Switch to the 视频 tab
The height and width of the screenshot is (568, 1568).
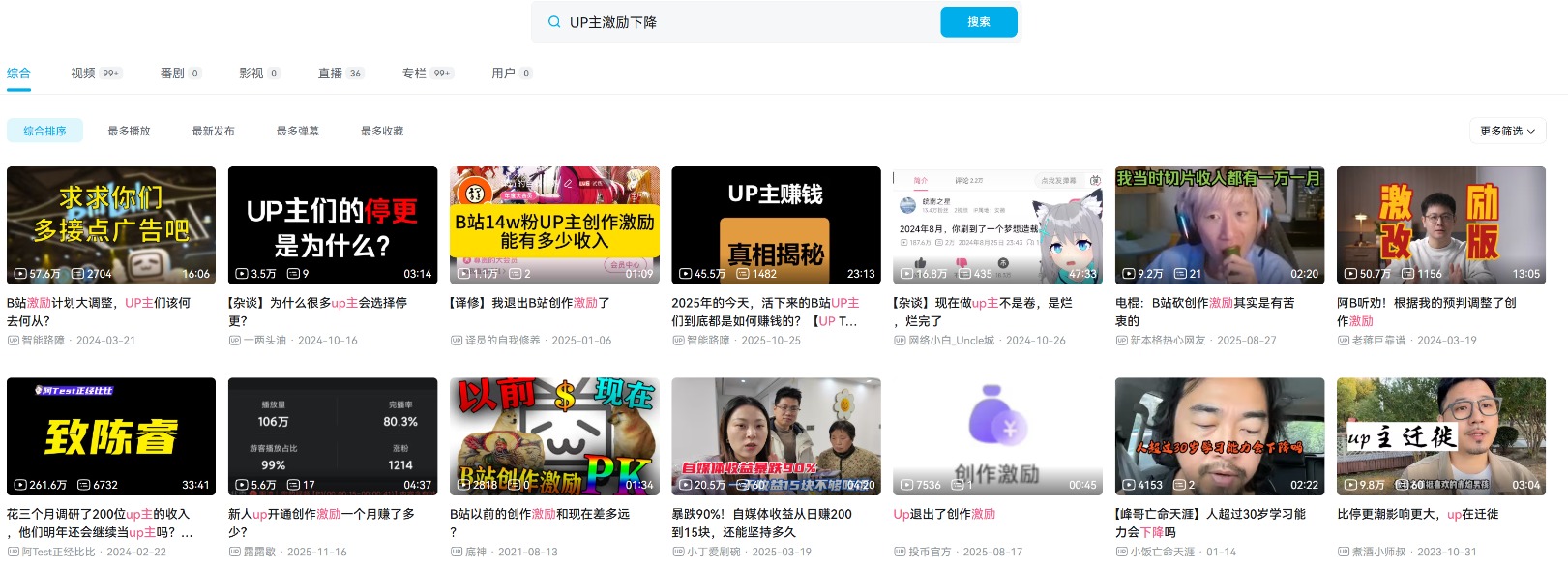[95, 74]
